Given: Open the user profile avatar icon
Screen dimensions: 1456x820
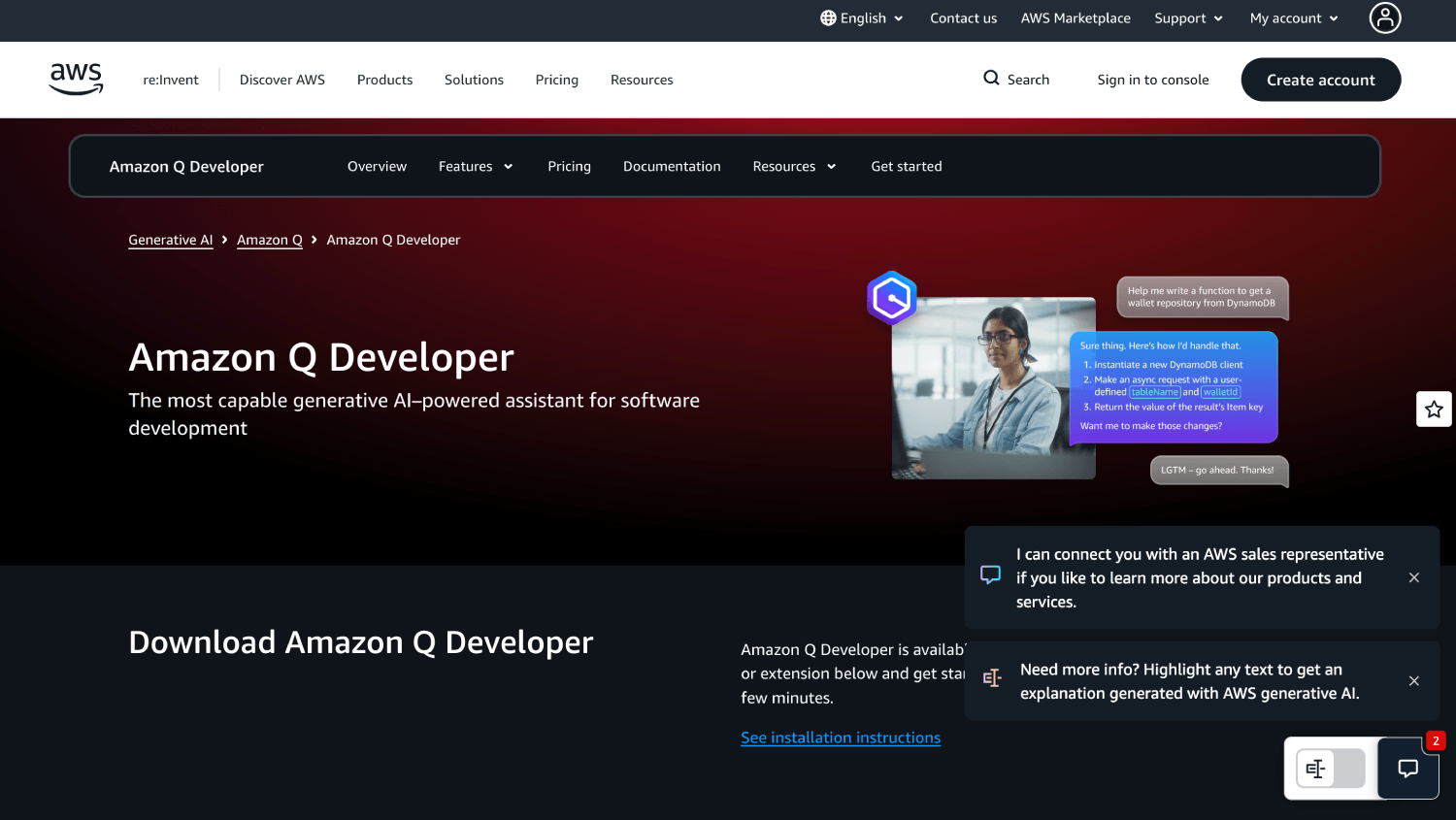Looking at the screenshot, I should [x=1385, y=17].
